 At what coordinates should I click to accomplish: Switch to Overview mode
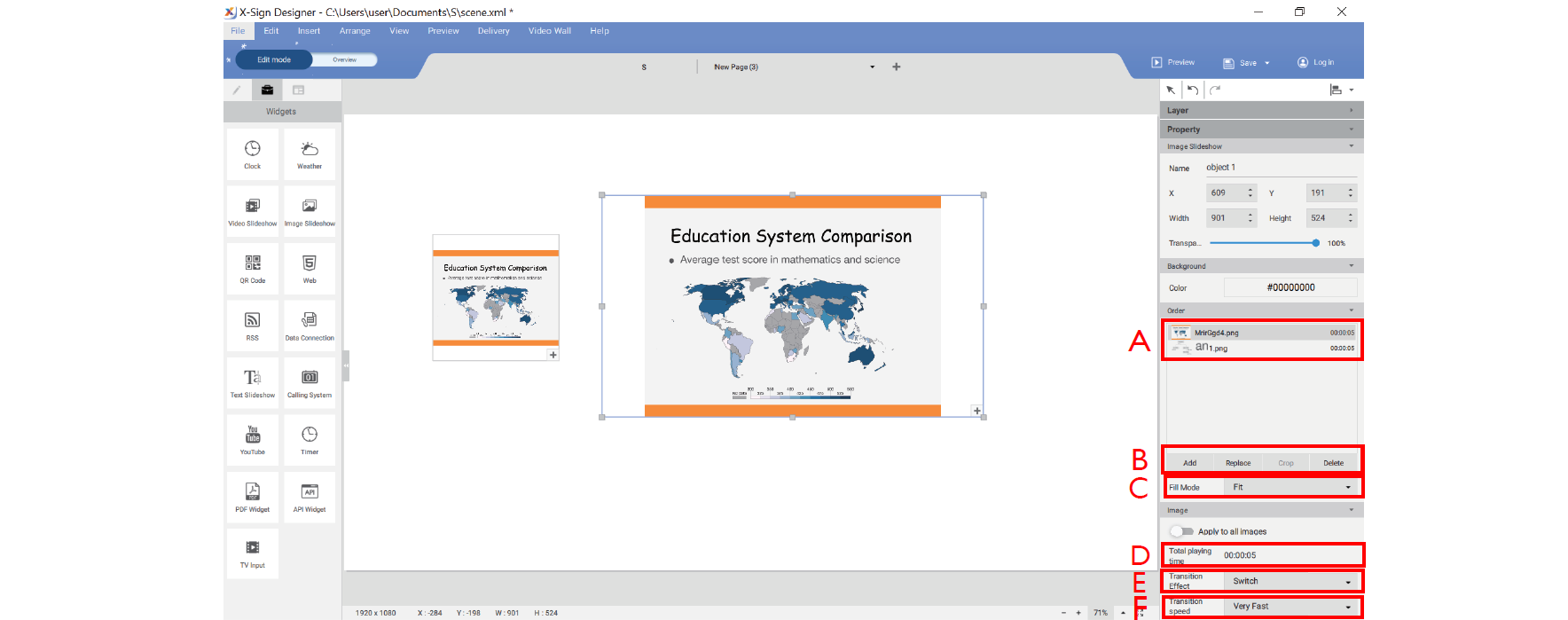coord(345,59)
